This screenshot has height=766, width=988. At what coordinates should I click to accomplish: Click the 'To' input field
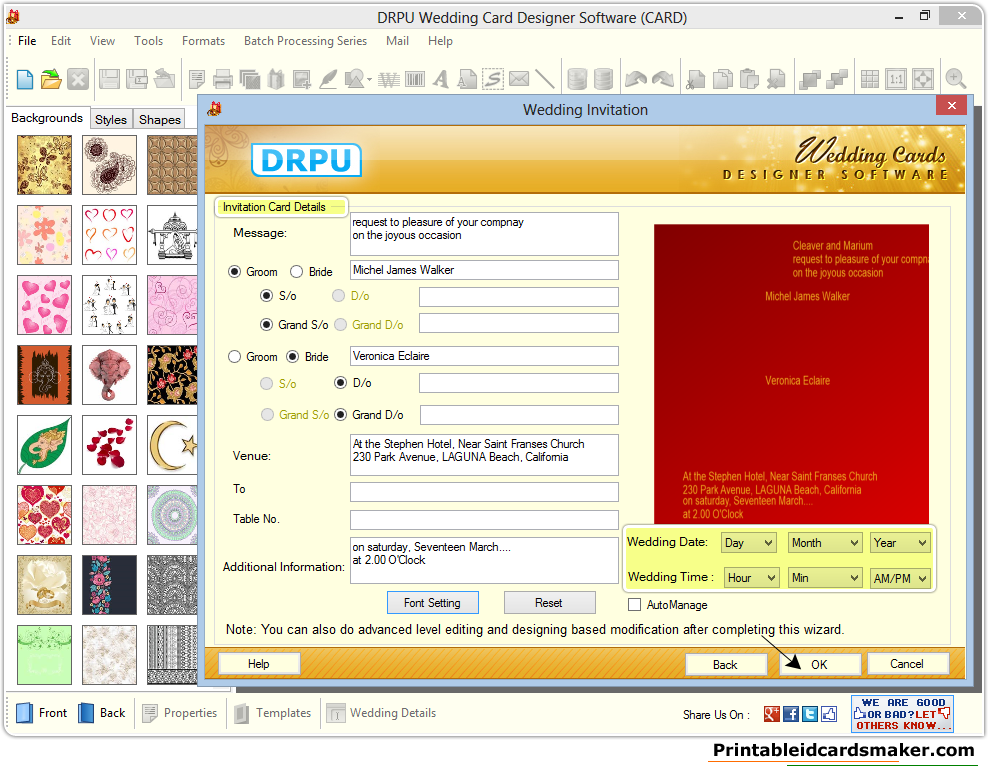click(x=484, y=492)
